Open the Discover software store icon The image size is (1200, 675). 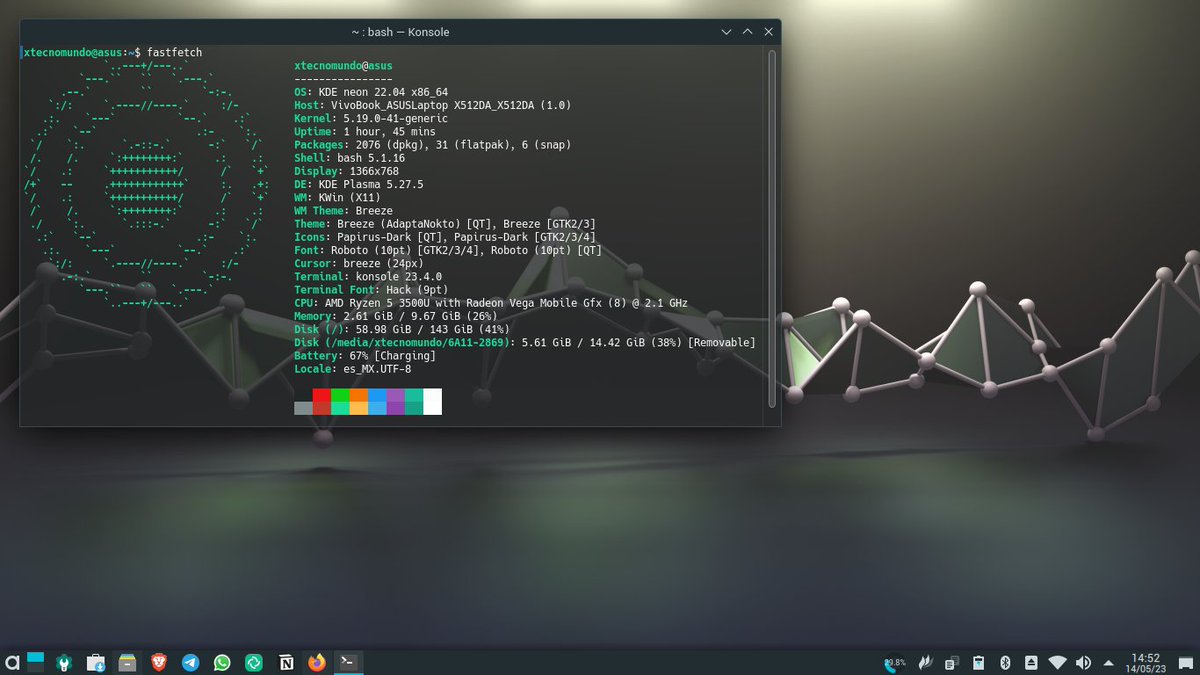96,662
